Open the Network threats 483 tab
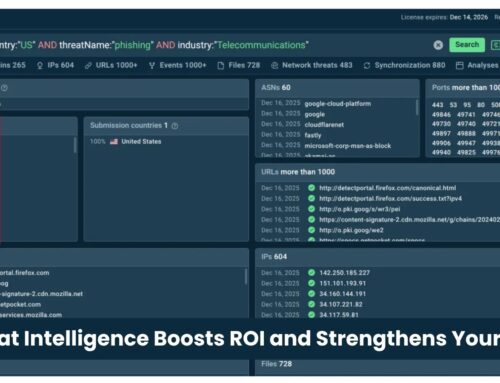 (312, 65)
